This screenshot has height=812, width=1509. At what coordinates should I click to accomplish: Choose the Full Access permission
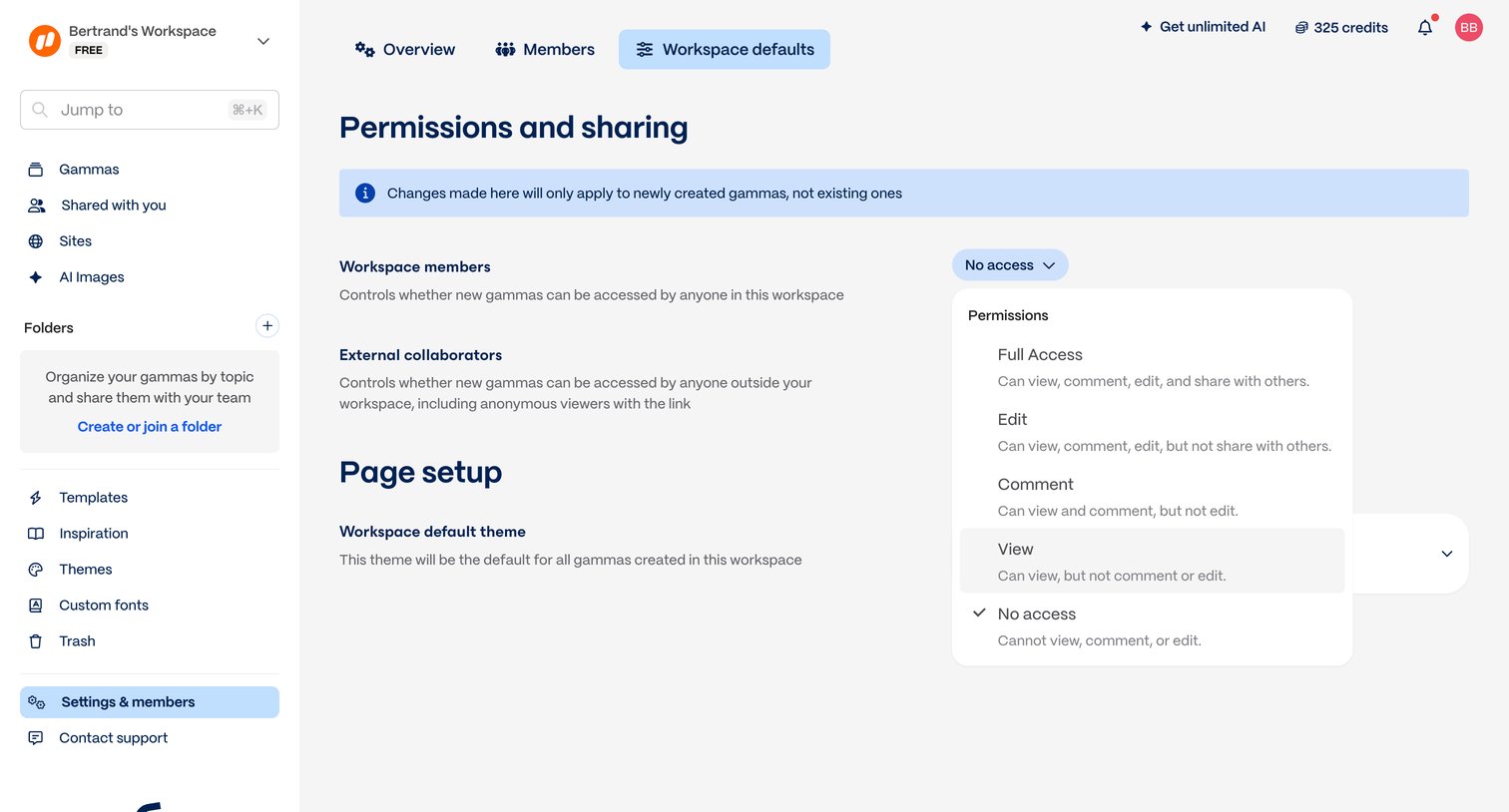pyautogui.click(x=1152, y=366)
